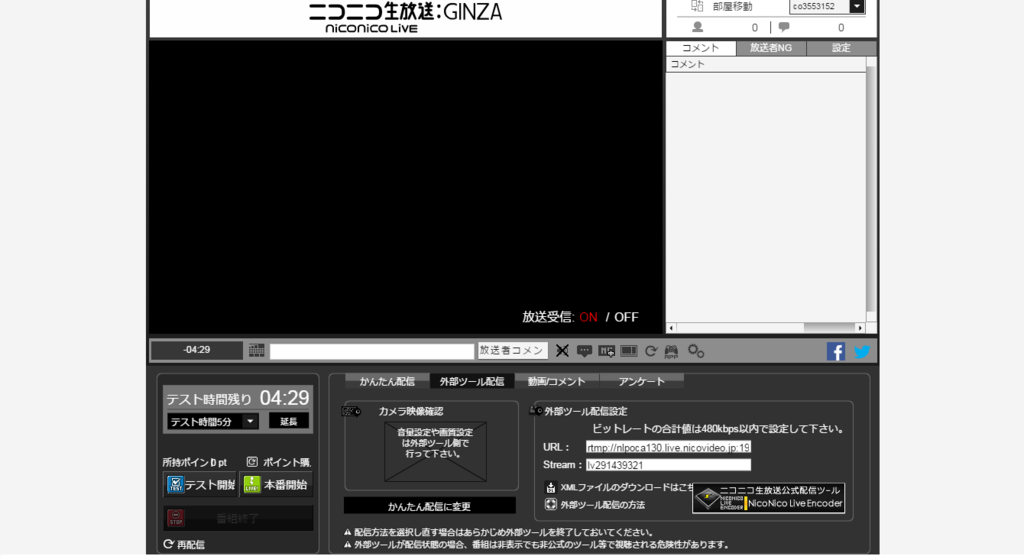Click the 延長 extend button
Screen dimensions: 1024x556
click(x=289, y=421)
